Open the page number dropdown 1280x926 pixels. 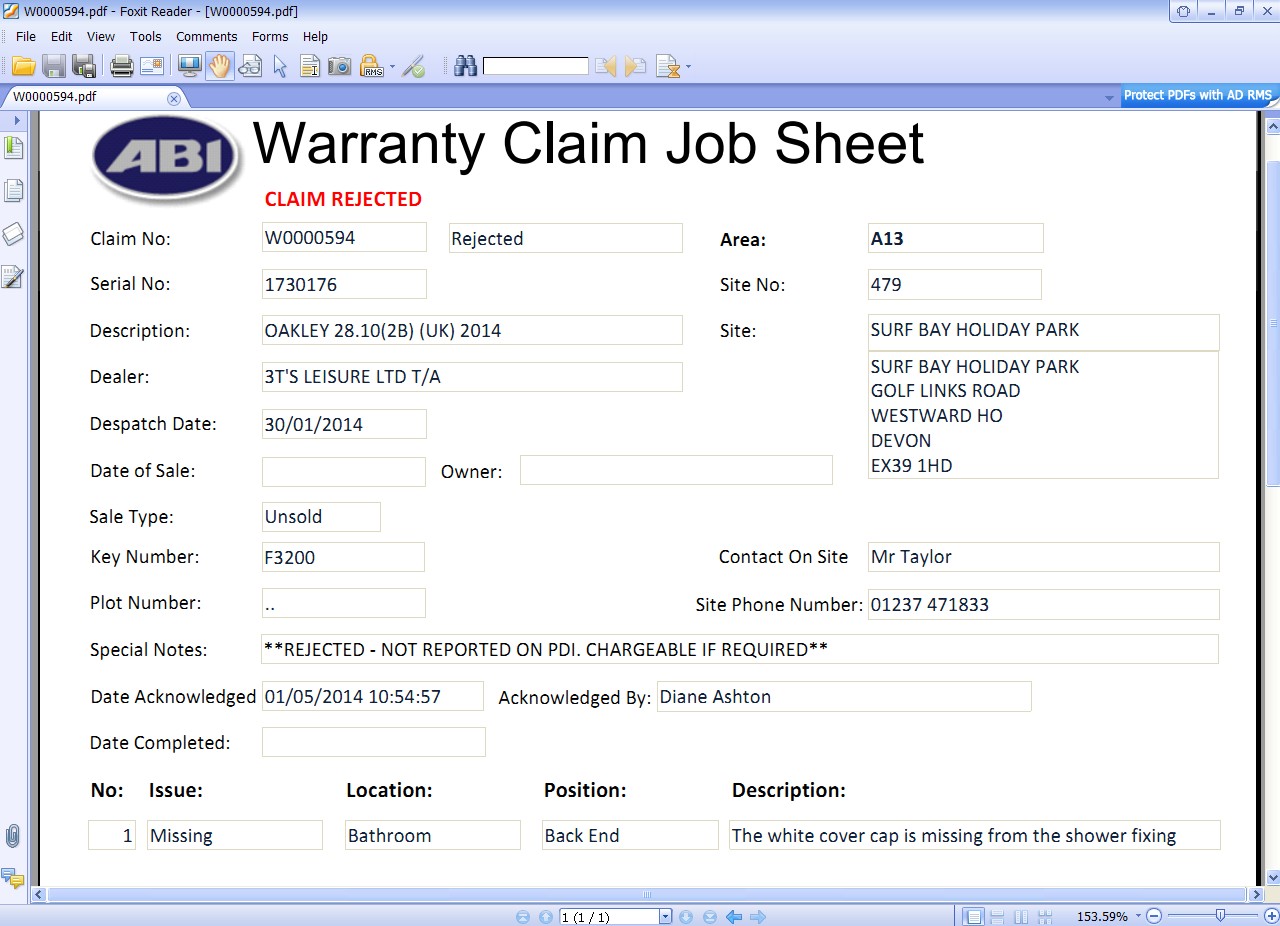click(x=666, y=917)
